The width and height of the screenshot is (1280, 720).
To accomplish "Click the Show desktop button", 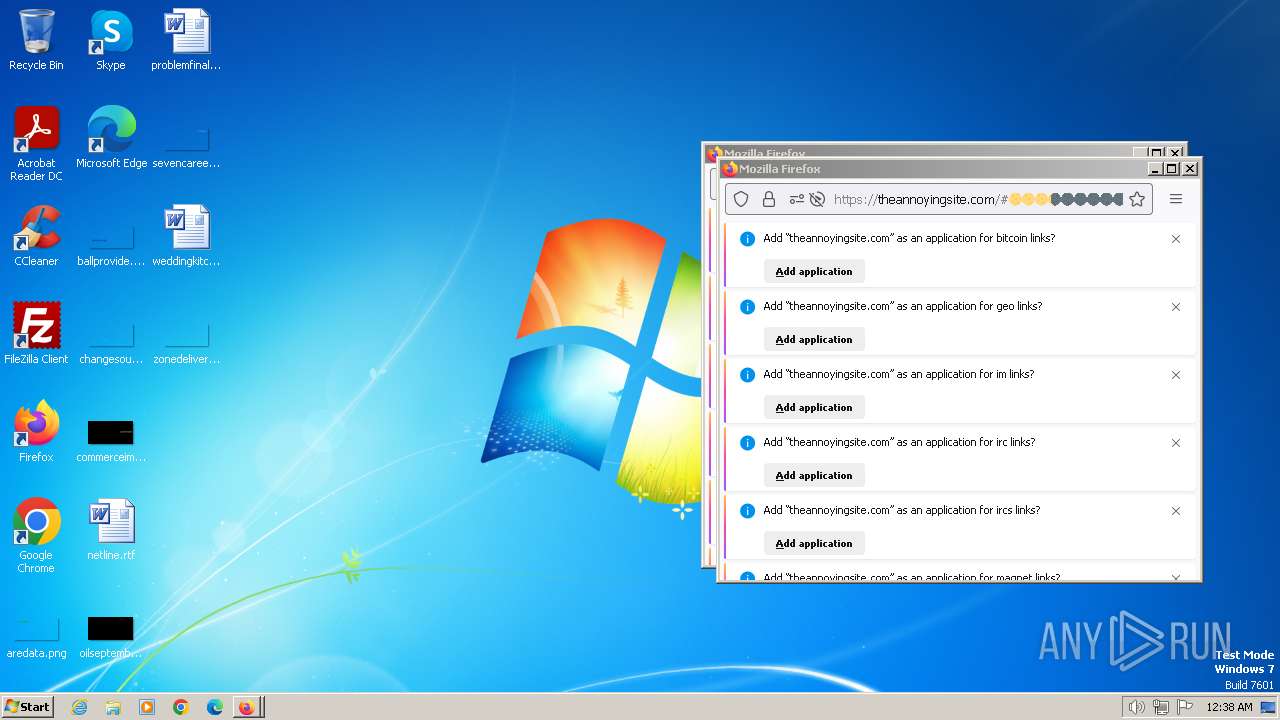I will (1268, 707).
